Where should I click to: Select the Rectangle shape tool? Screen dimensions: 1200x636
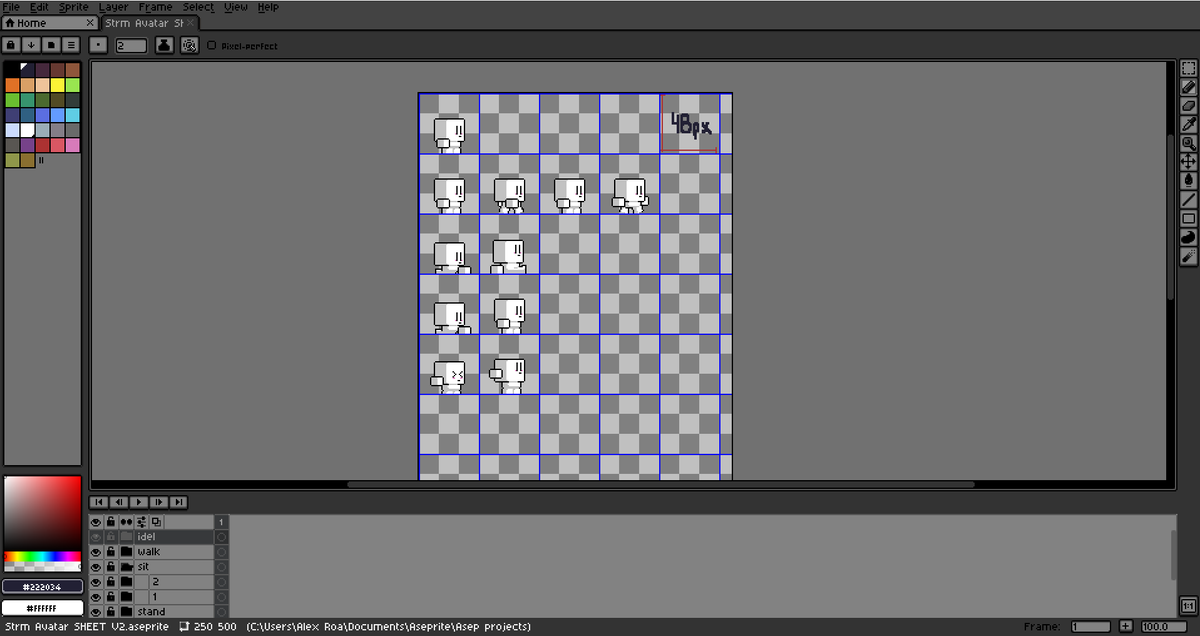coord(1188,219)
